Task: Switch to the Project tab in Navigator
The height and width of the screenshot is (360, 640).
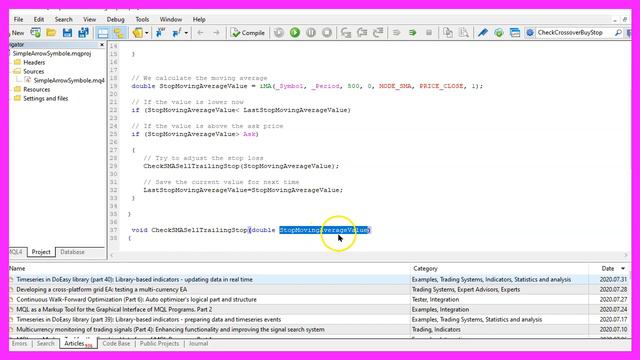Action: (x=41, y=252)
